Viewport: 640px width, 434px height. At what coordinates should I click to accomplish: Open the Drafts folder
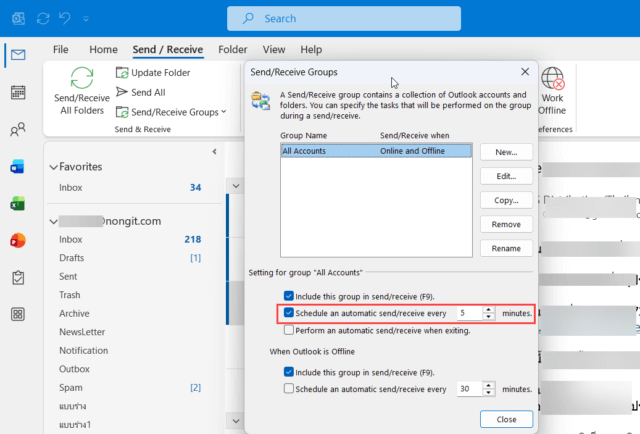[x=130, y=258]
